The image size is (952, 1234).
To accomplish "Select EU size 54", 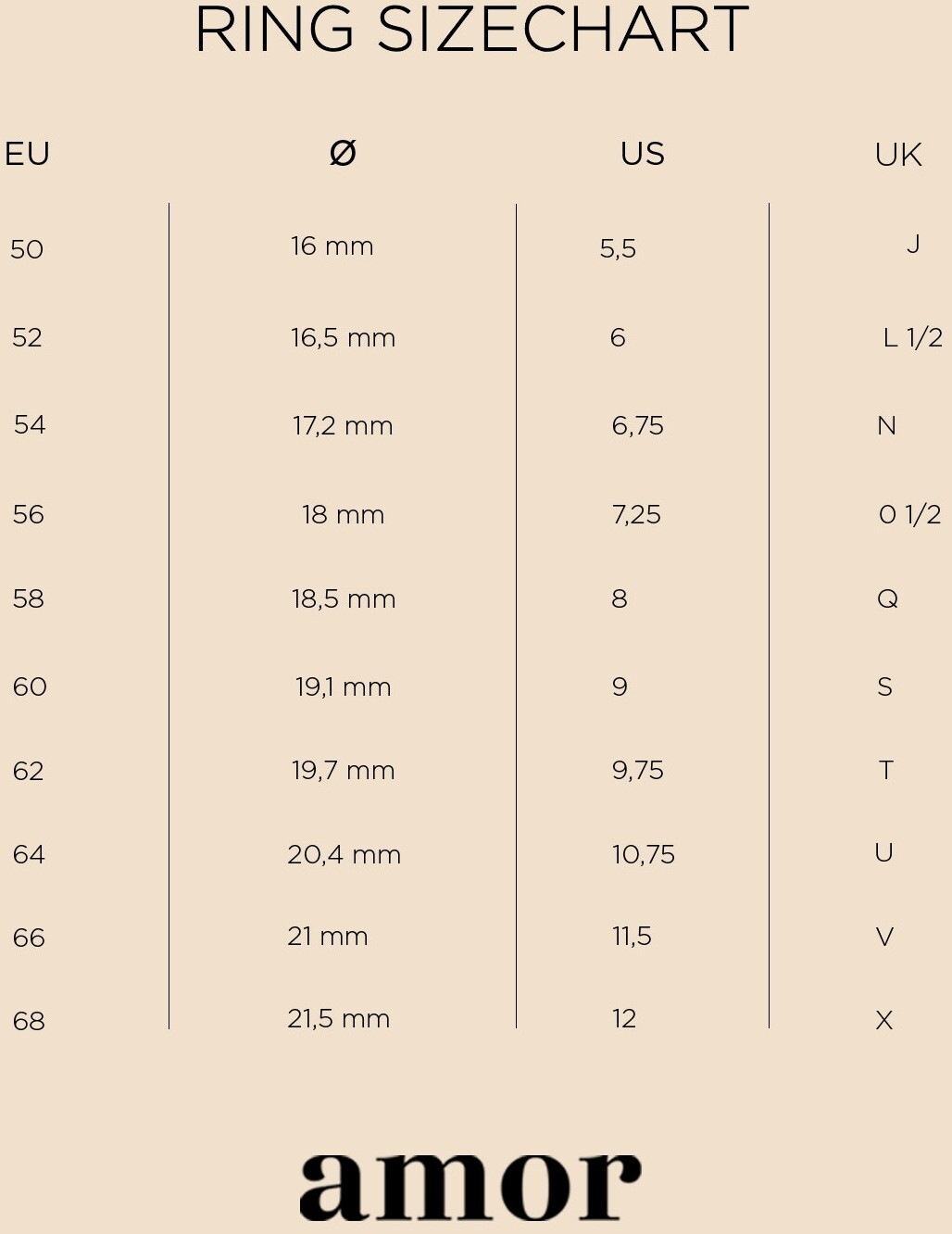I will tap(30, 425).
